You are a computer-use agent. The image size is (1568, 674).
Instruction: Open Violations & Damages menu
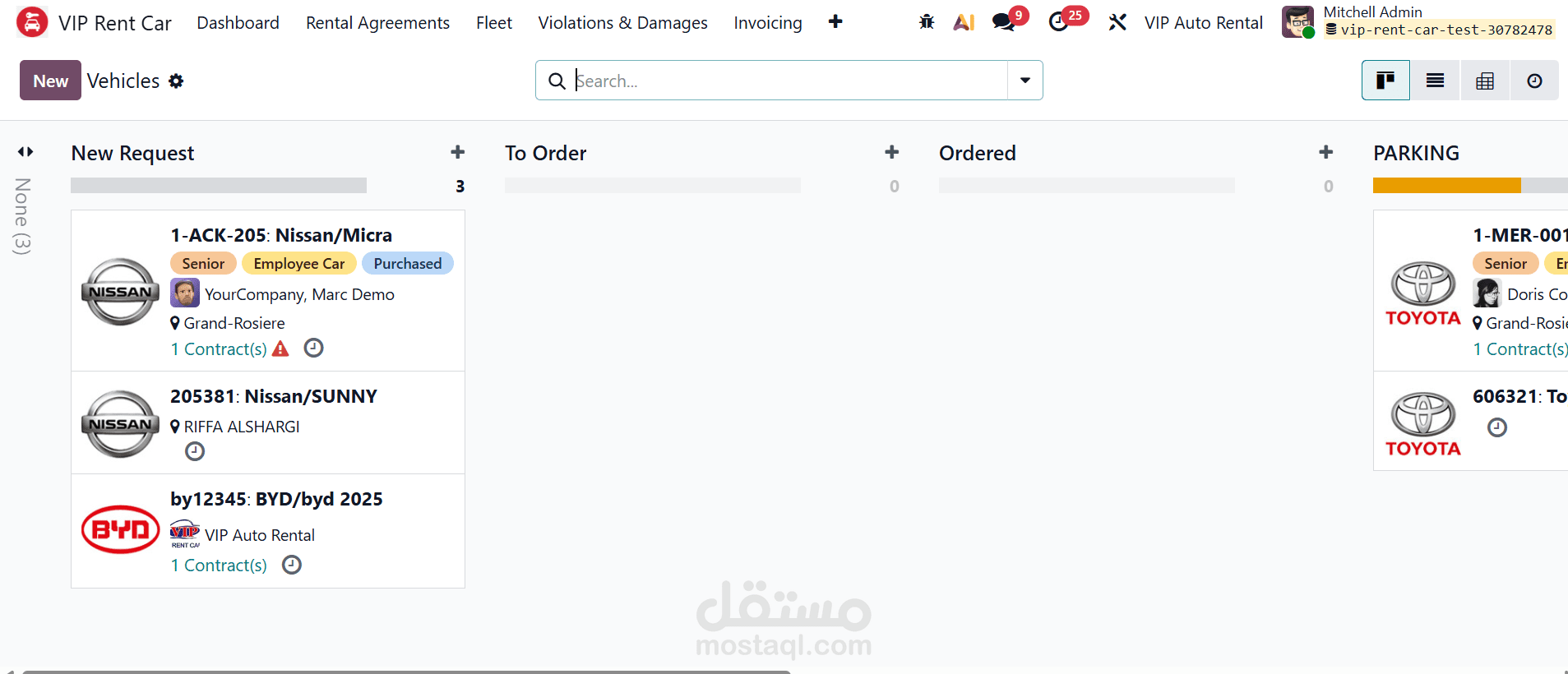(622, 22)
